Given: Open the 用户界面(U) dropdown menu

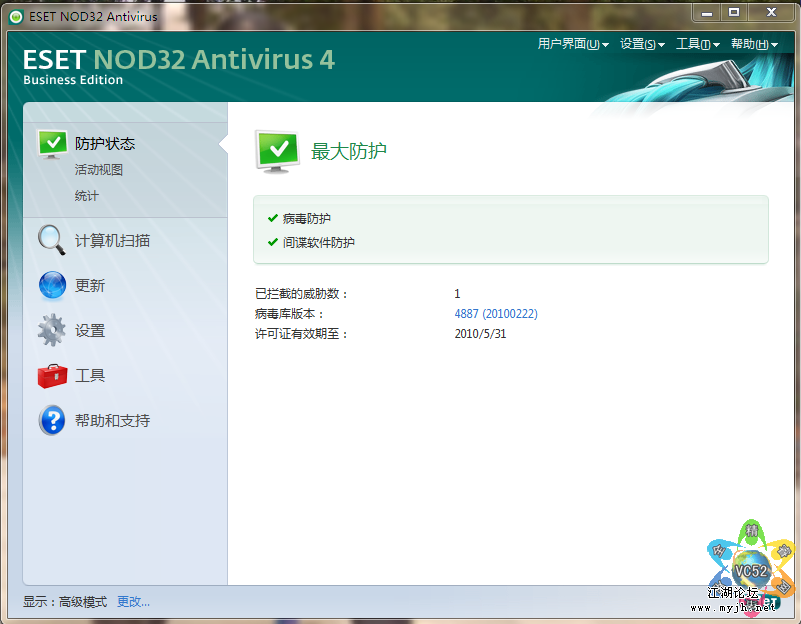Looking at the screenshot, I should pyautogui.click(x=573, y=44).
